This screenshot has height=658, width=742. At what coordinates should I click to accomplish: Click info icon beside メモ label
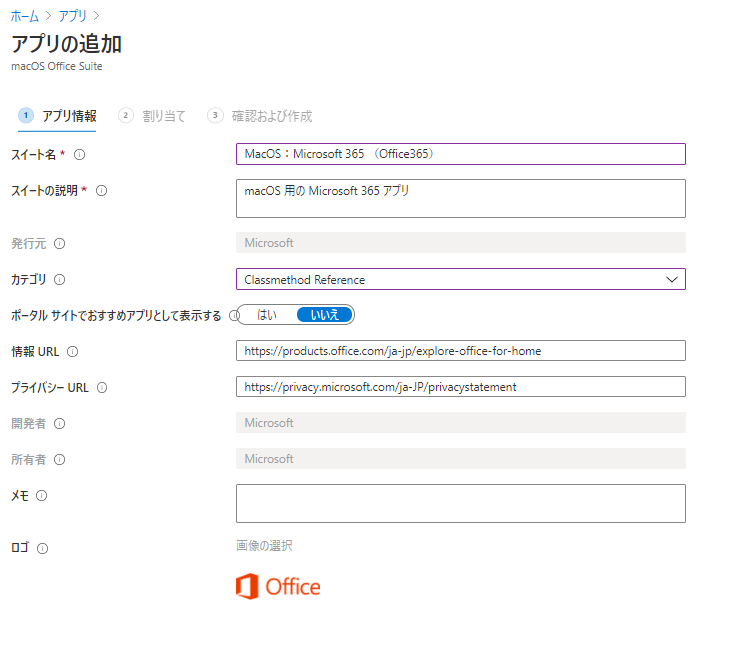(x=42, y=496)
